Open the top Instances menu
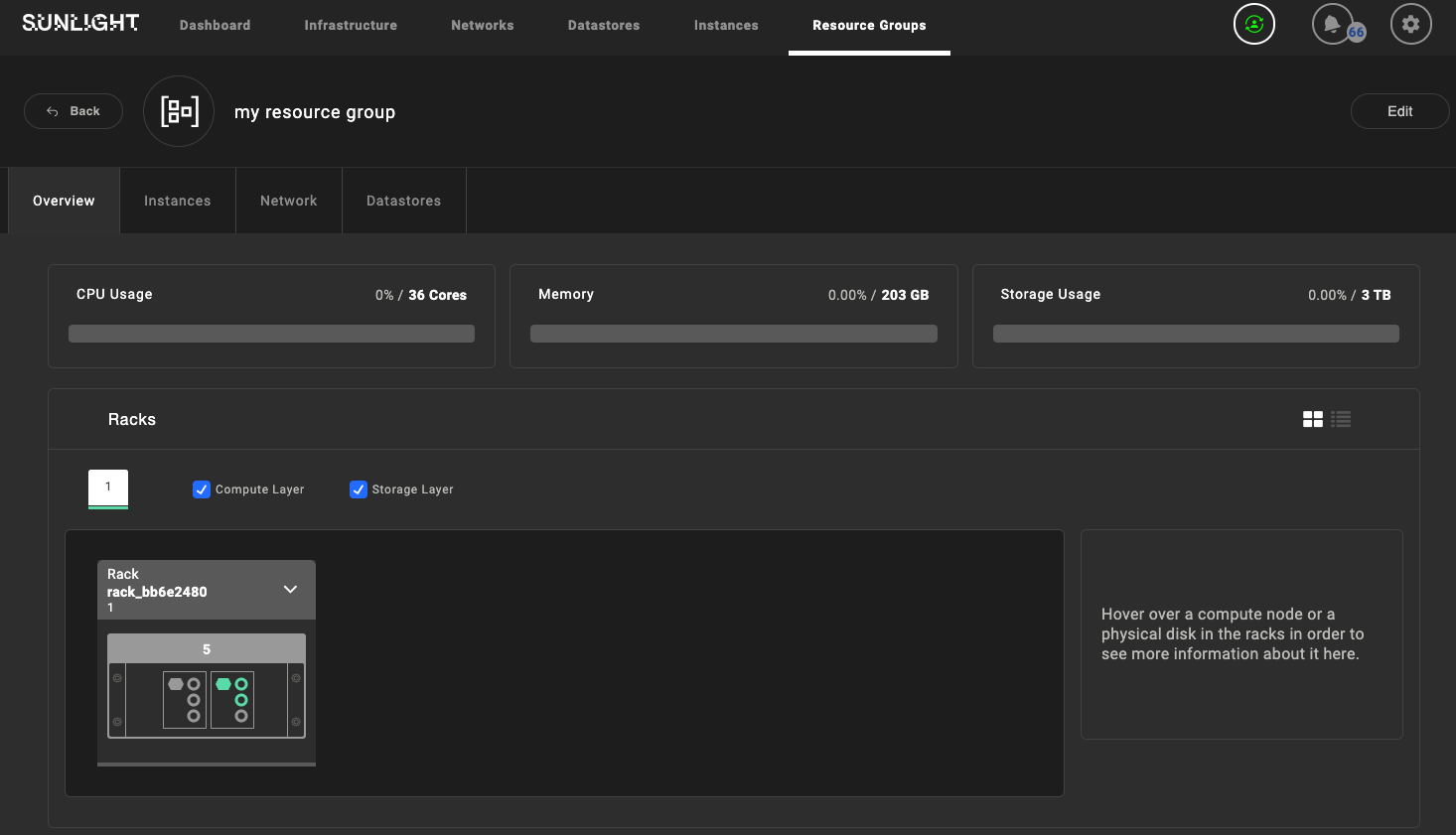The height and width of the screenshot is (835, 1456). pyautogui.click(x=726, y=25)
